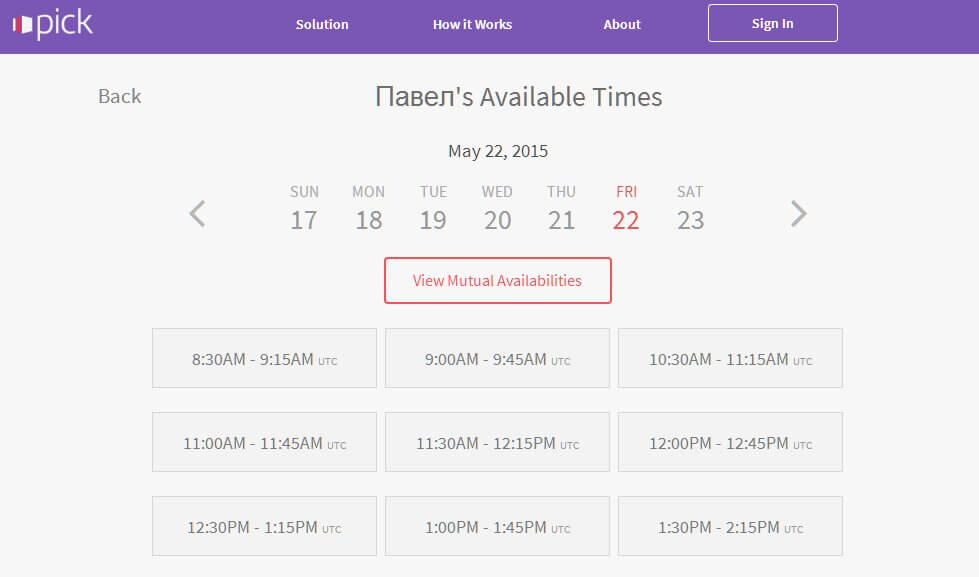Screen dimensions: 979x577
Task: Navigate to the About page
Action: [x=622, y=24]
